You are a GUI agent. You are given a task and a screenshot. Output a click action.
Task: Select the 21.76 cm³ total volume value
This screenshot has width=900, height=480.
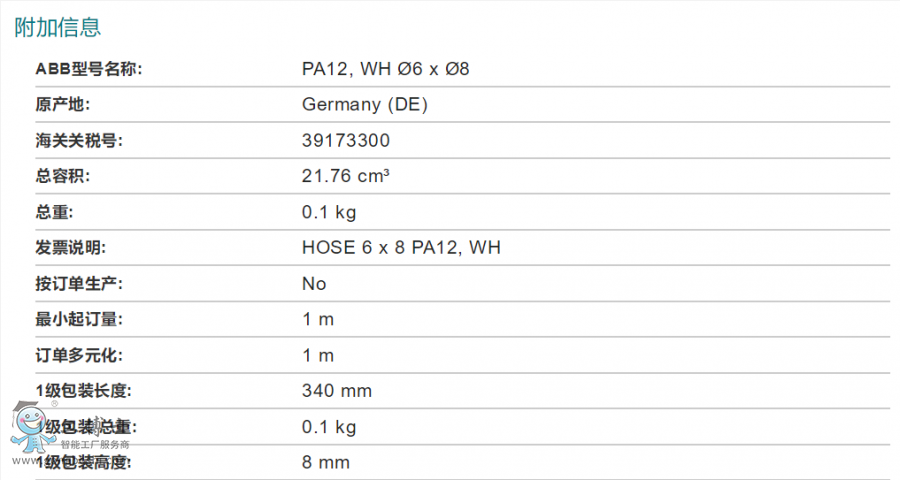(x=346, y=176)
